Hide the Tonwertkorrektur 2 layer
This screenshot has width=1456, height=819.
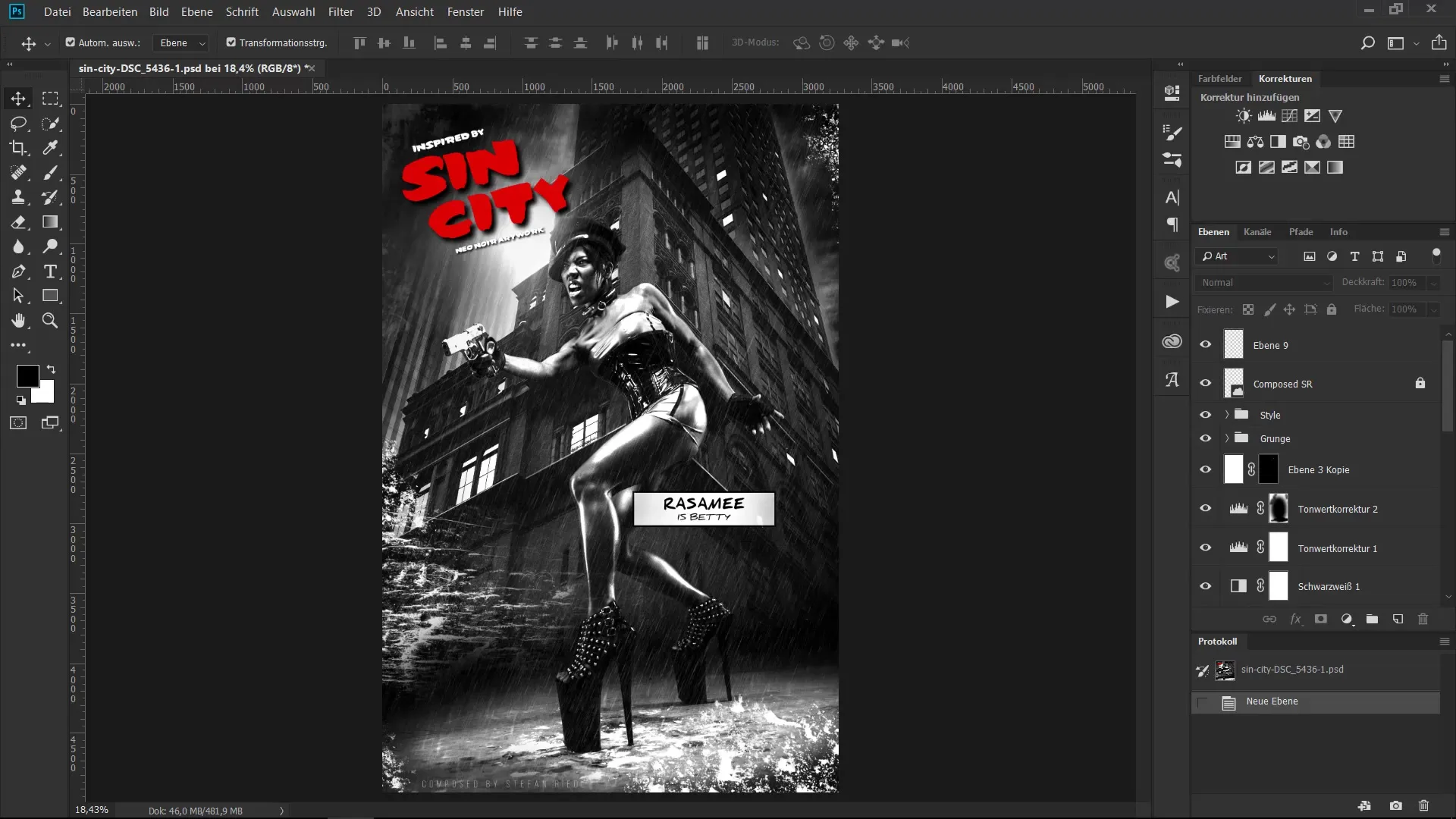tap(1205, 509)
